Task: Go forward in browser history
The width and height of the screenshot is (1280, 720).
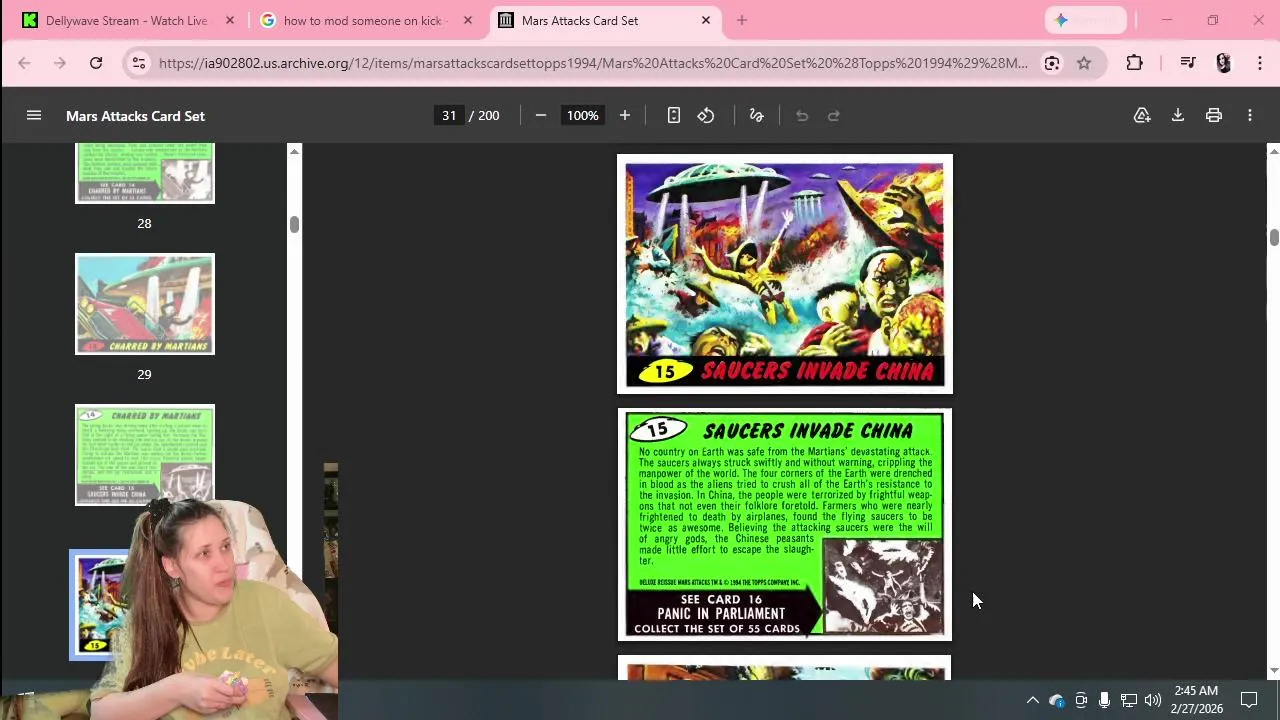Action: click(x=60, y=63)
